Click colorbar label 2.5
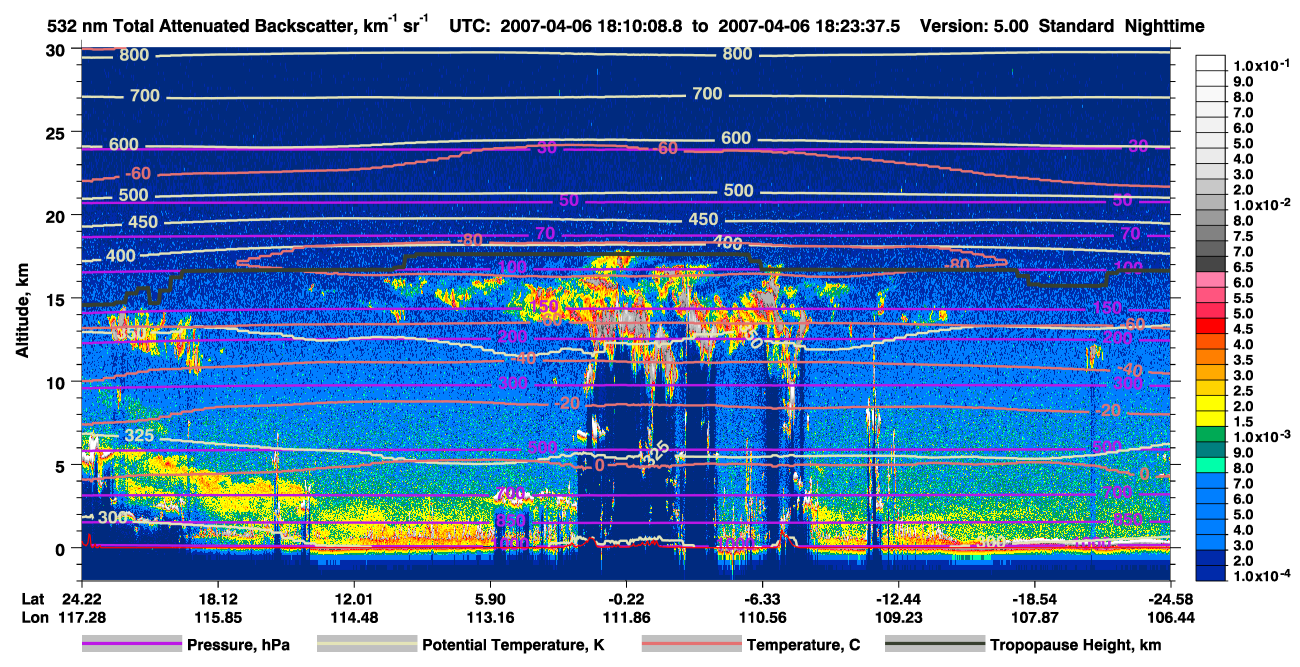 pos(1244,390)
